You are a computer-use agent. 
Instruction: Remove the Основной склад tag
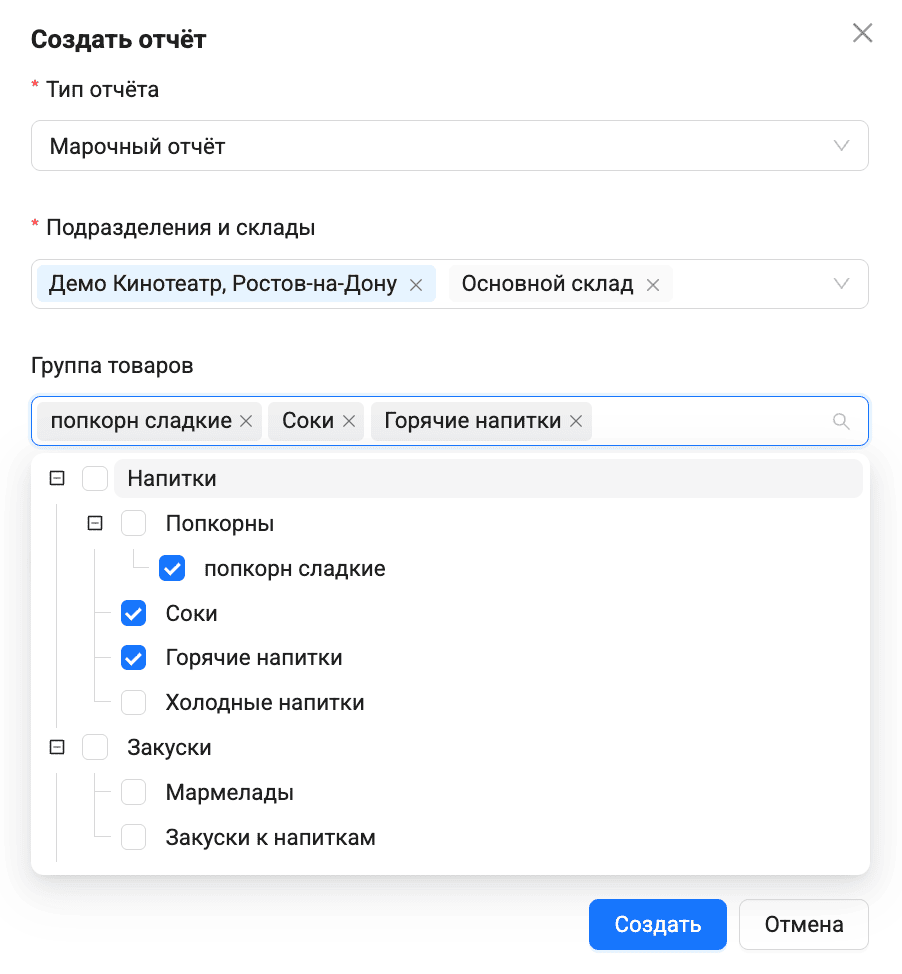pyautogui.click(x=653, y=285)
